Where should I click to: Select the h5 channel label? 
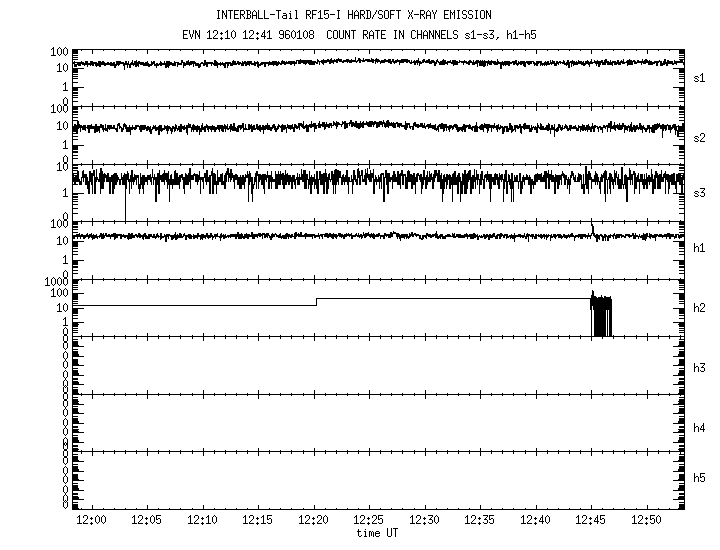point(699,478)
